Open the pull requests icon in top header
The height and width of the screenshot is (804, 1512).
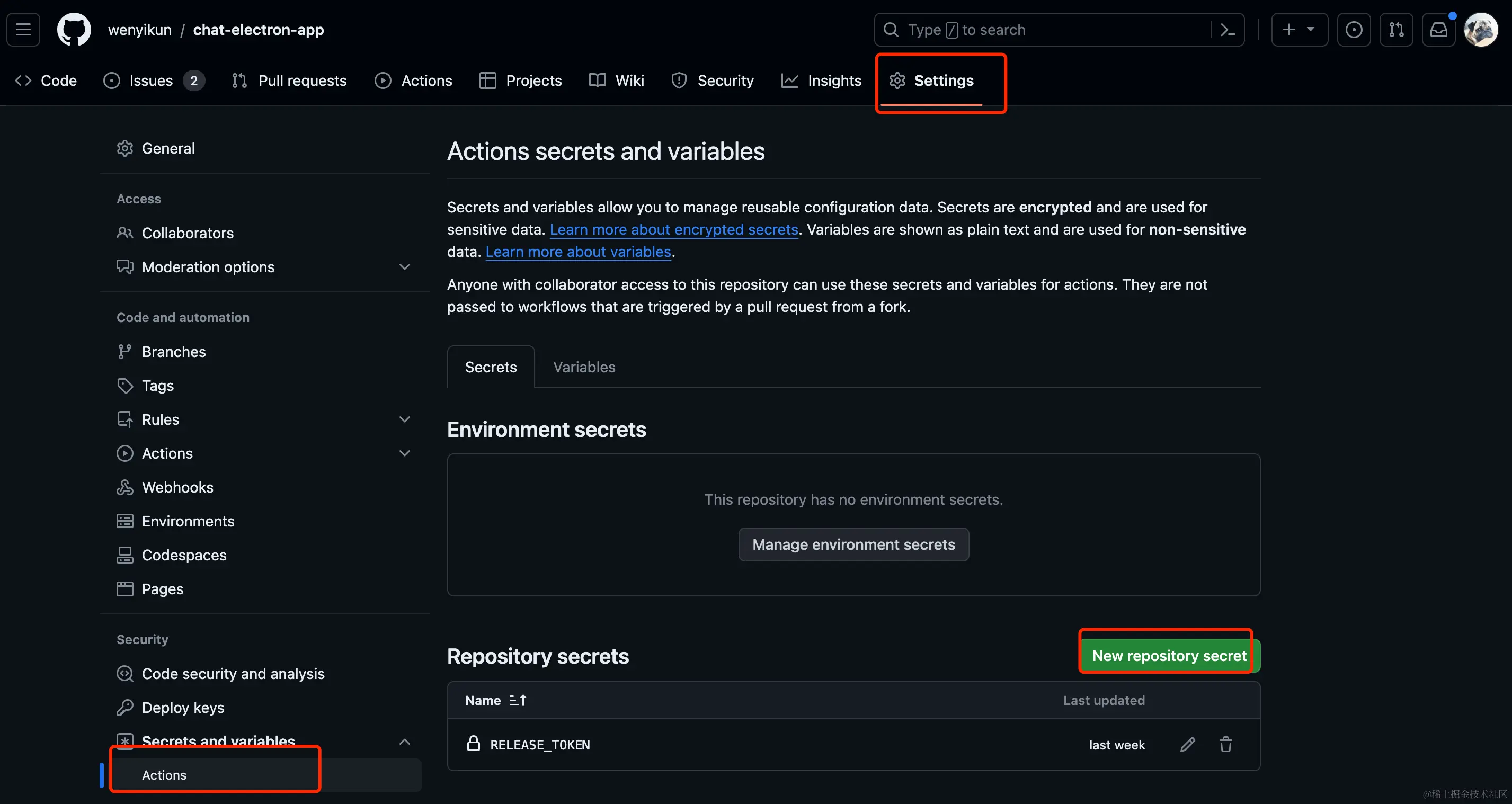[x=1396, y=29]
